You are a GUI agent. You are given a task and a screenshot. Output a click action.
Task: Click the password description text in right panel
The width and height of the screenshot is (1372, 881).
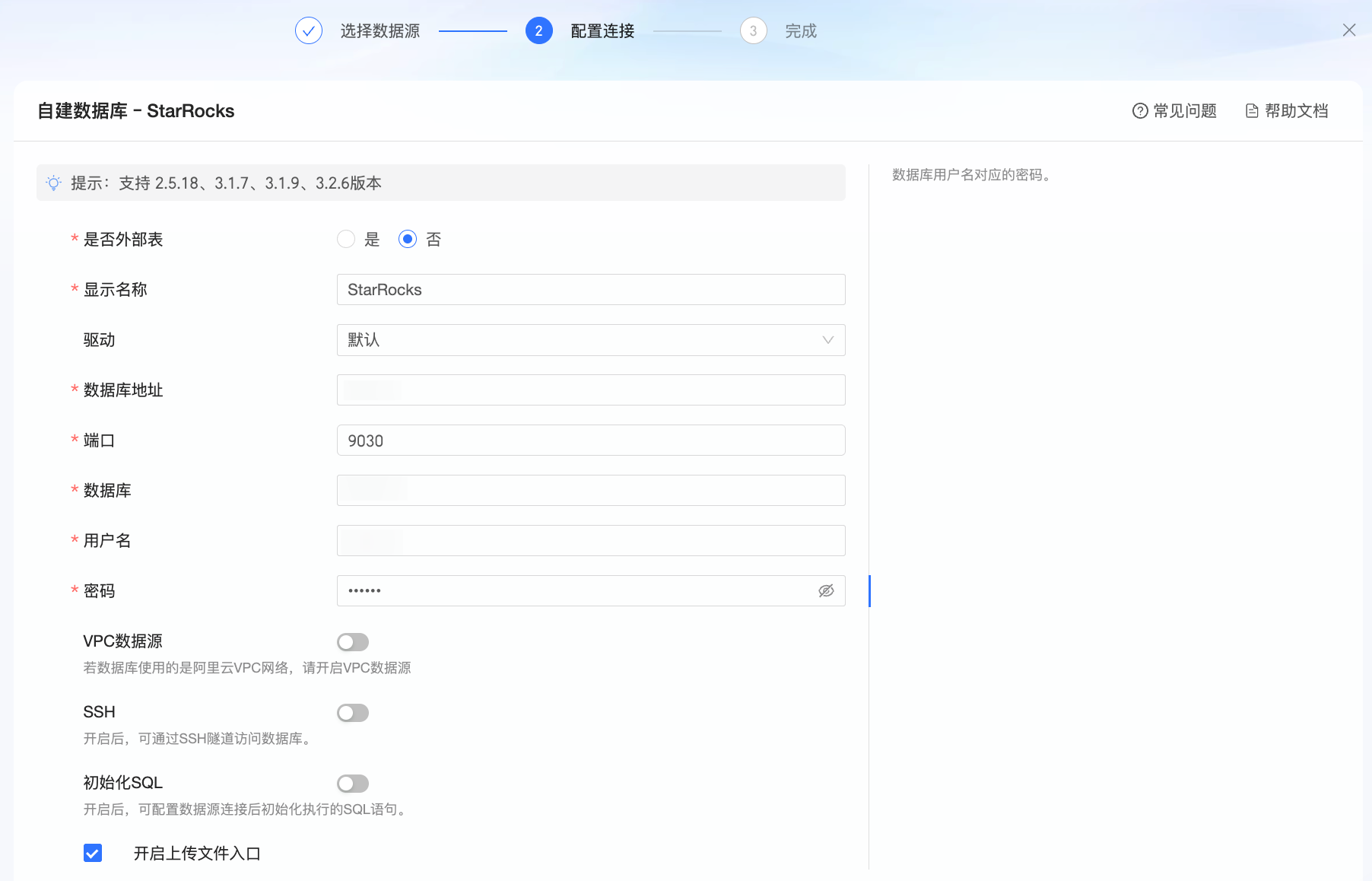[x=971, y=175]
